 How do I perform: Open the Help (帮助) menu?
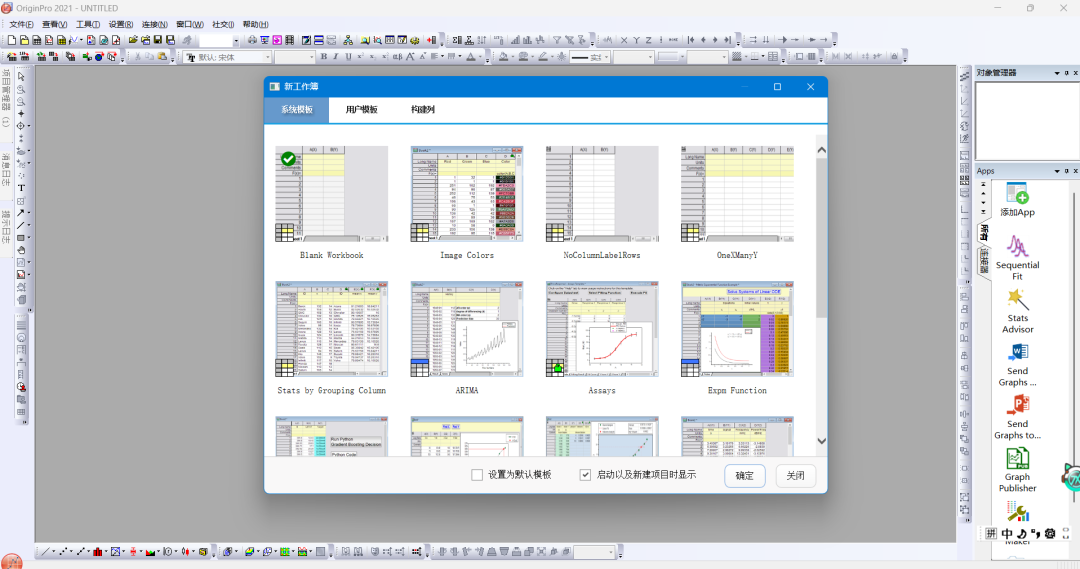[255, 24]
